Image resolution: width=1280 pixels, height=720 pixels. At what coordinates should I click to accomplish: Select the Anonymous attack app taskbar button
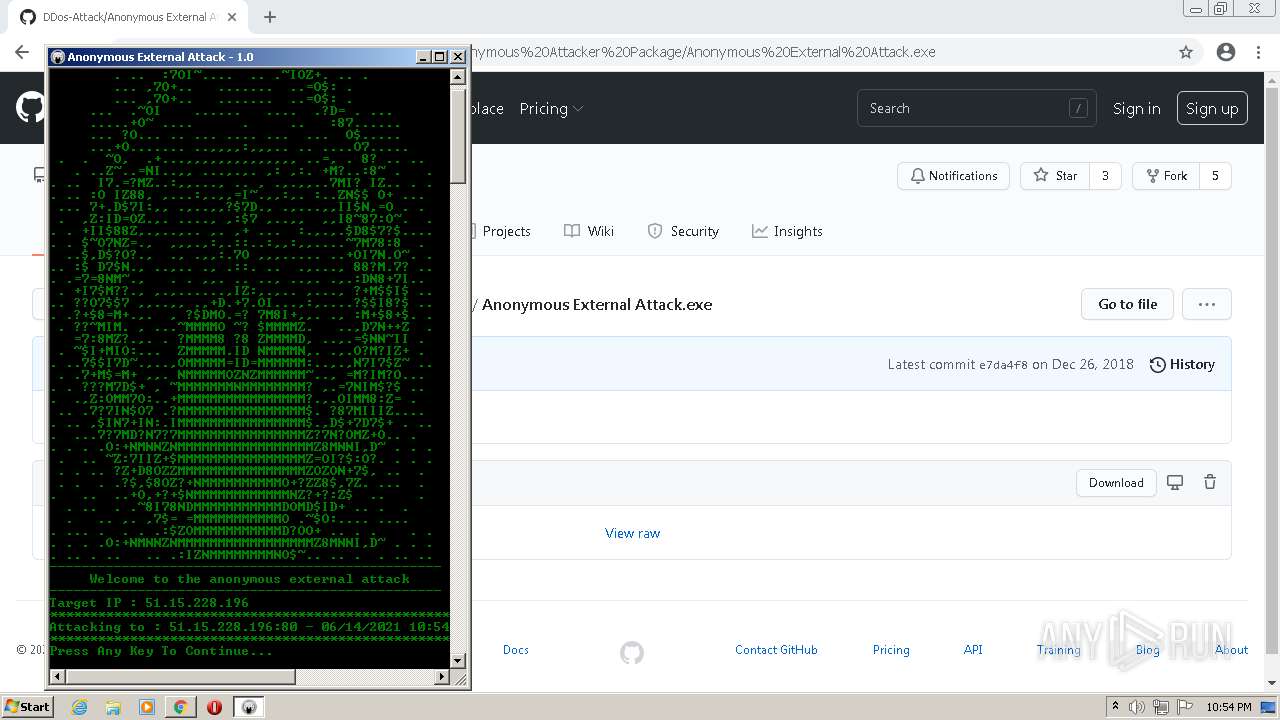click(x=249, y=707)
